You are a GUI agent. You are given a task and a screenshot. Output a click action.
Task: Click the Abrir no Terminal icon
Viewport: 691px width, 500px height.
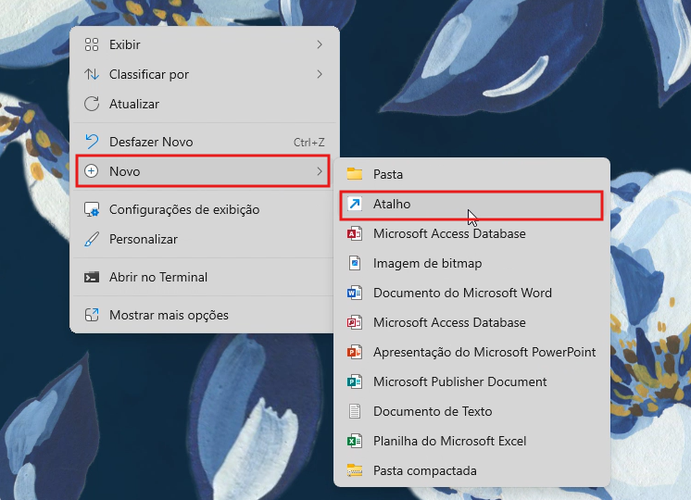tap(91, 277)
